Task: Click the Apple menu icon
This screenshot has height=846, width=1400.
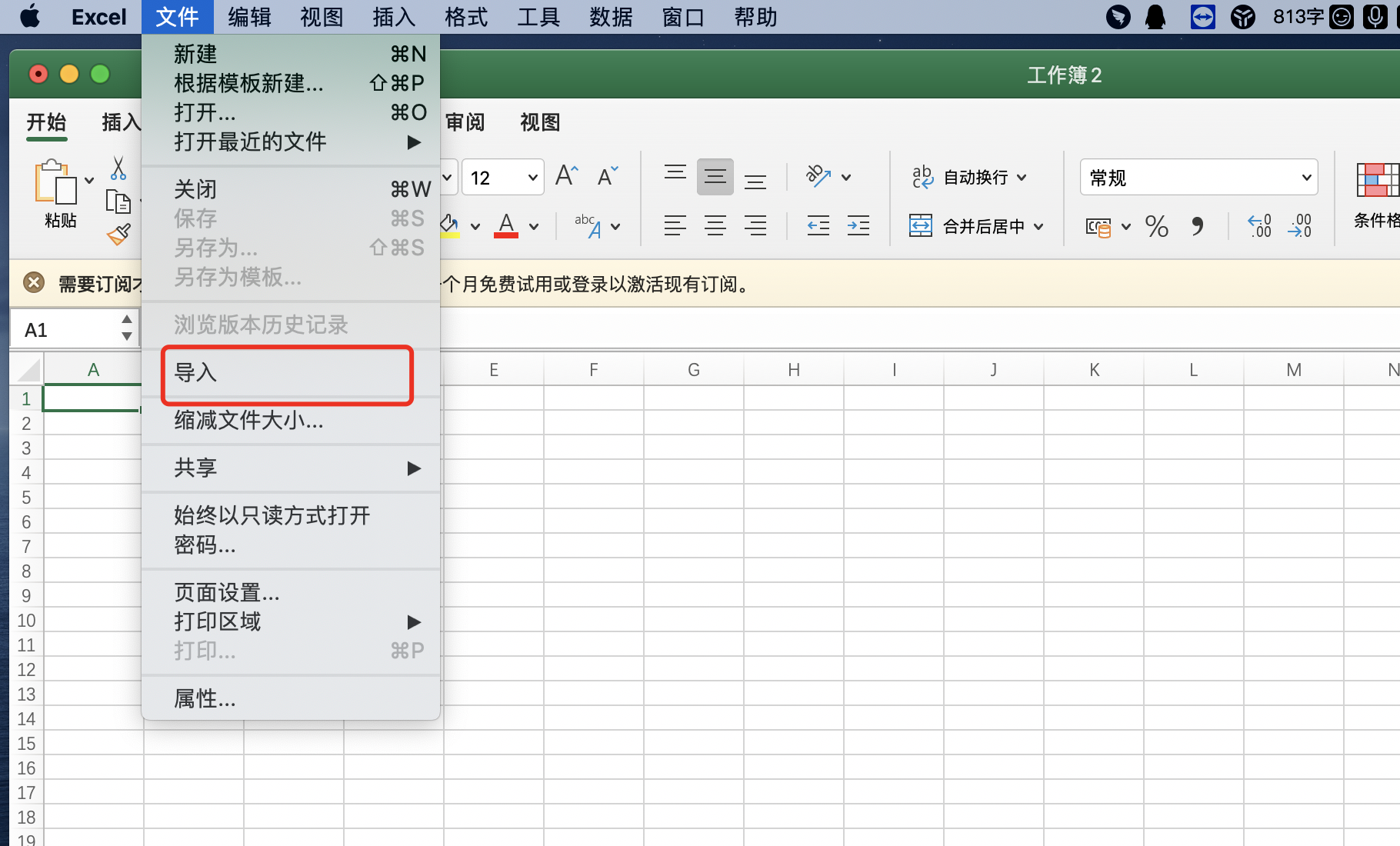Action: click(x=30, y=16)
